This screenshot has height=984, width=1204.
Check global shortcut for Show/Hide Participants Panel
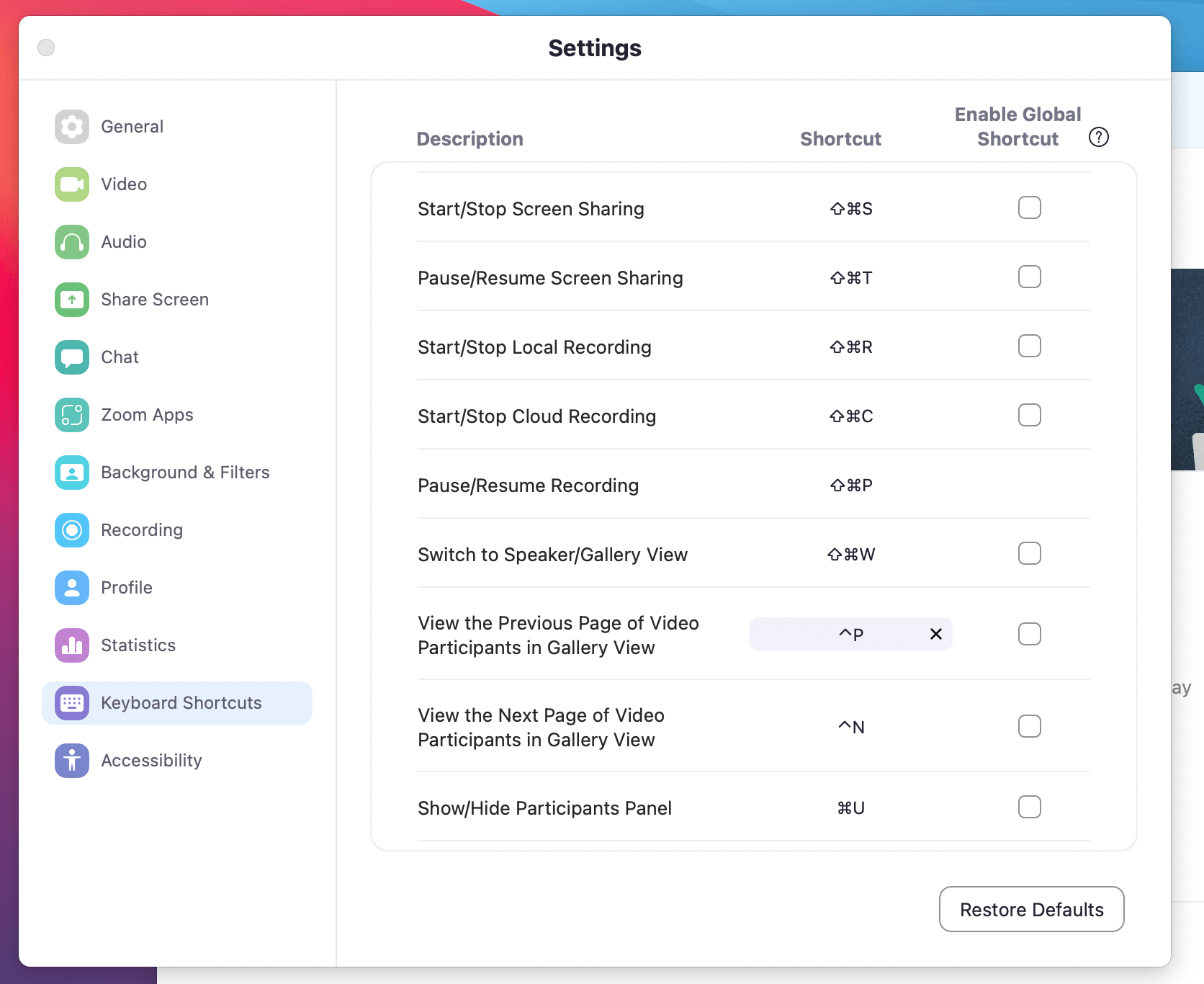click(1030, 808)
